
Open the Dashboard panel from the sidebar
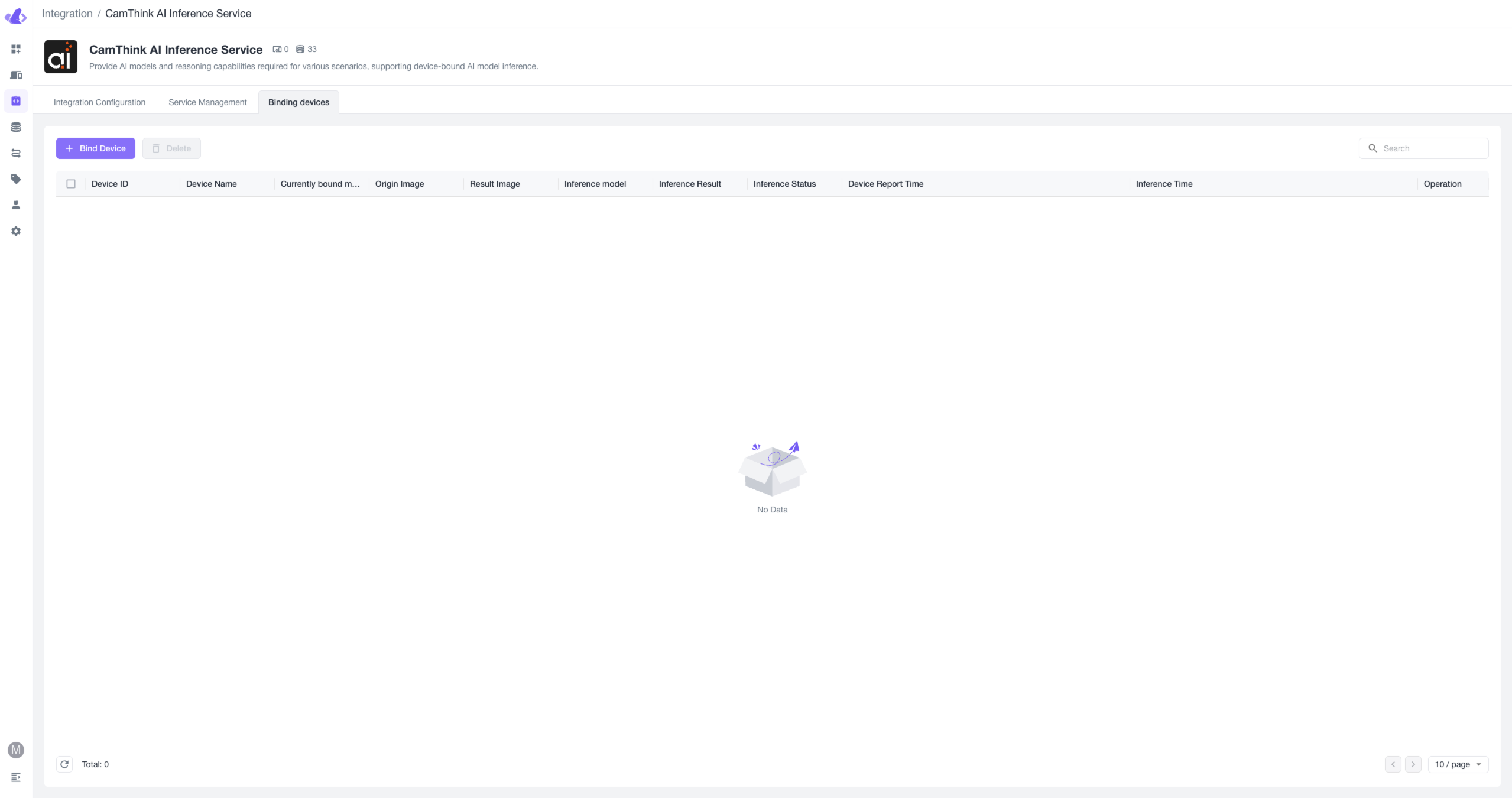16,49
